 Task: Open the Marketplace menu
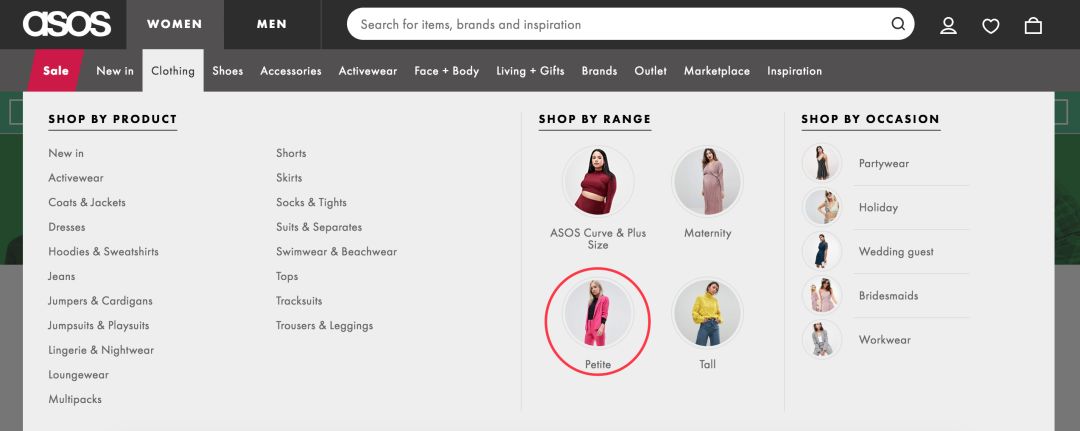(717, 71)
